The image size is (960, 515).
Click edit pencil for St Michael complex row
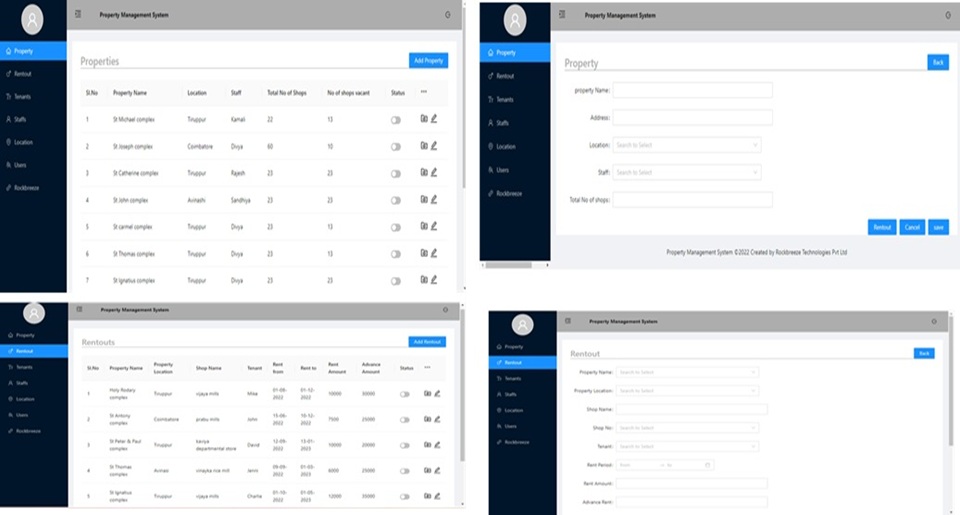click(434, 119)
